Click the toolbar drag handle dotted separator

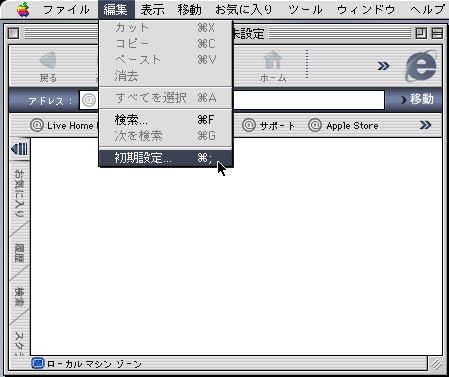coord(307,64)
